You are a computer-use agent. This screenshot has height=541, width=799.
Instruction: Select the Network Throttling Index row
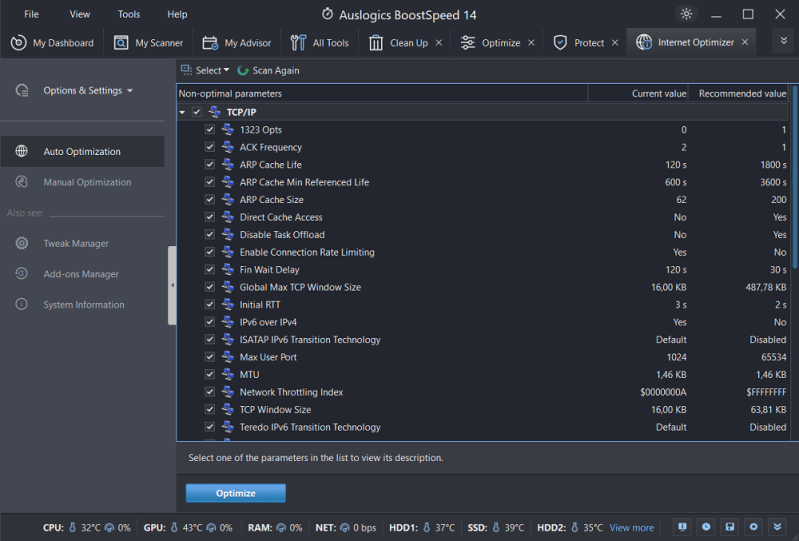(x=483, y=392)
